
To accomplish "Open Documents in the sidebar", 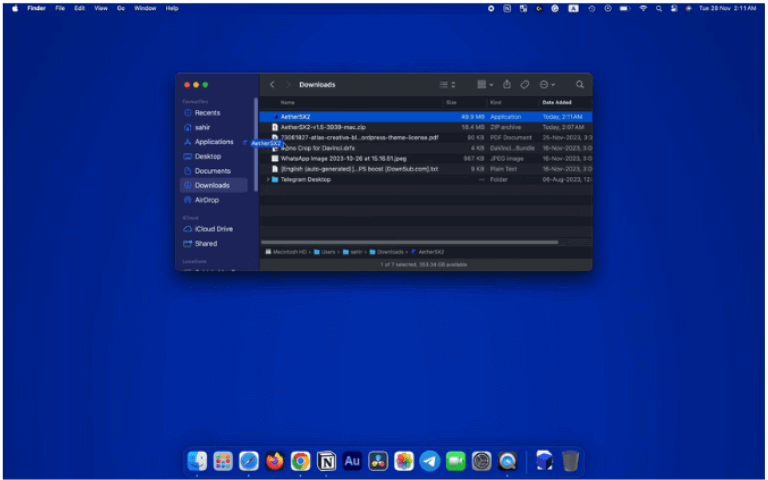I will click(214, 171).
